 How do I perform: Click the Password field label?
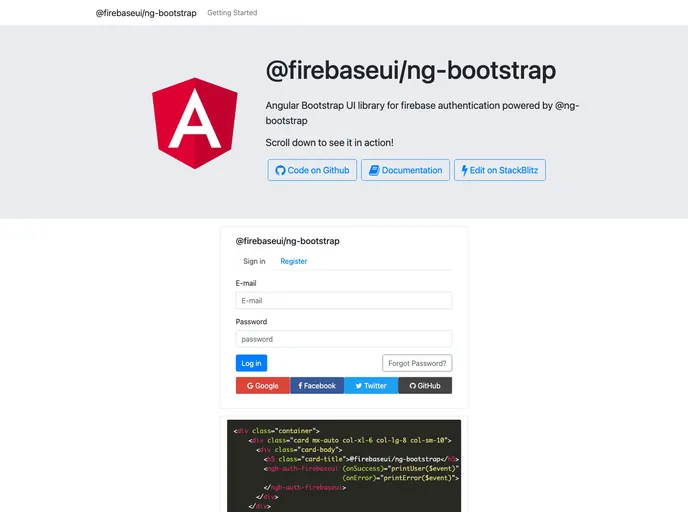(x=251, y=322)
